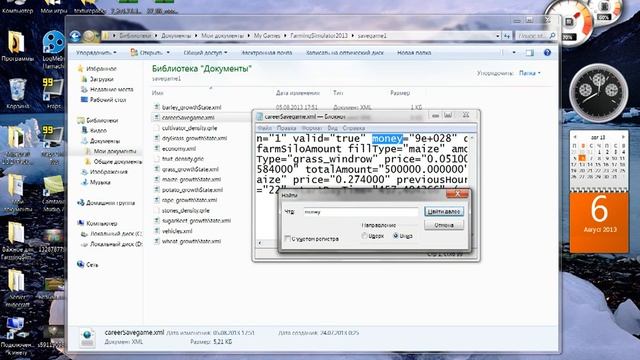This screenshot has height=360, width=640.
Task: Click Explorer's Forward navigation arrow
Action: pyautogui.click(x=89, y=36)
